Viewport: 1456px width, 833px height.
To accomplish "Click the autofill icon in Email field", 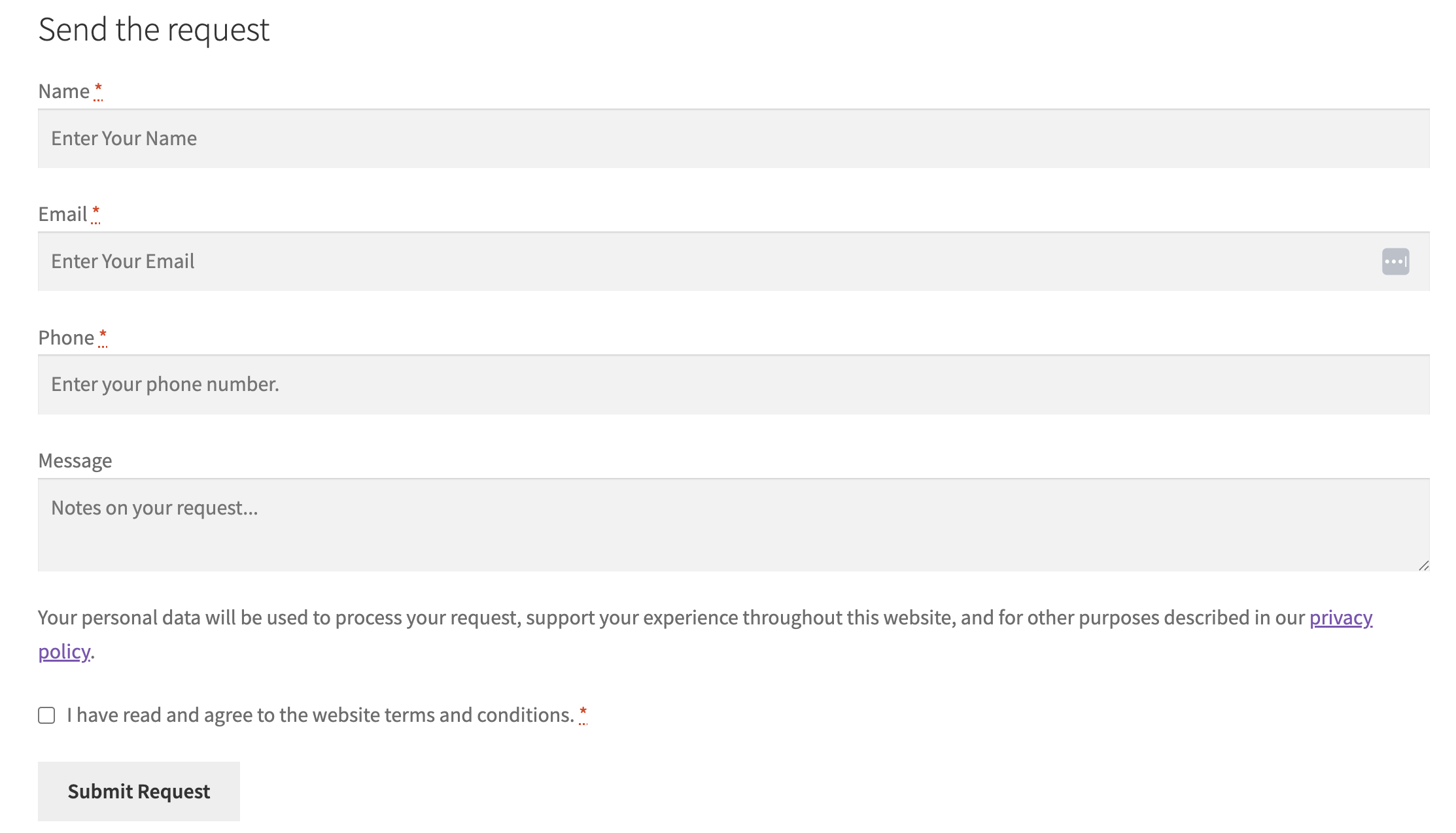I will [1395, 262].
